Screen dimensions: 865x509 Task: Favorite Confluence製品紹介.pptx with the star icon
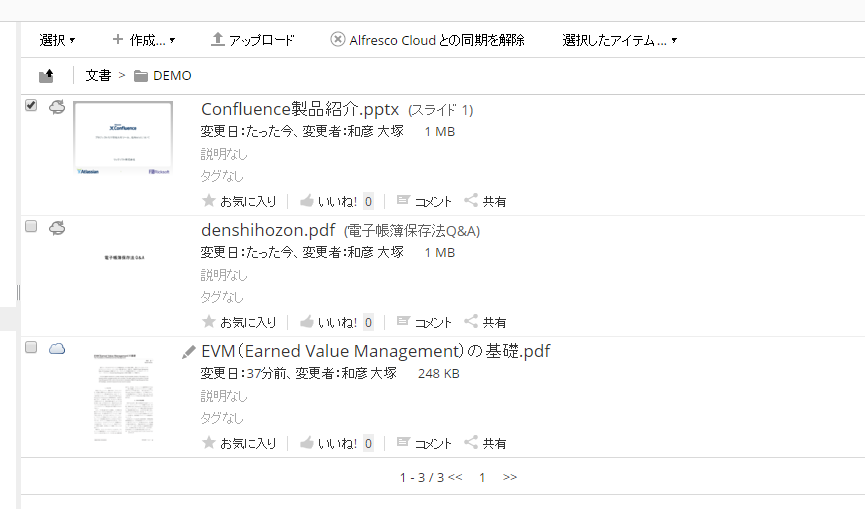208,201
